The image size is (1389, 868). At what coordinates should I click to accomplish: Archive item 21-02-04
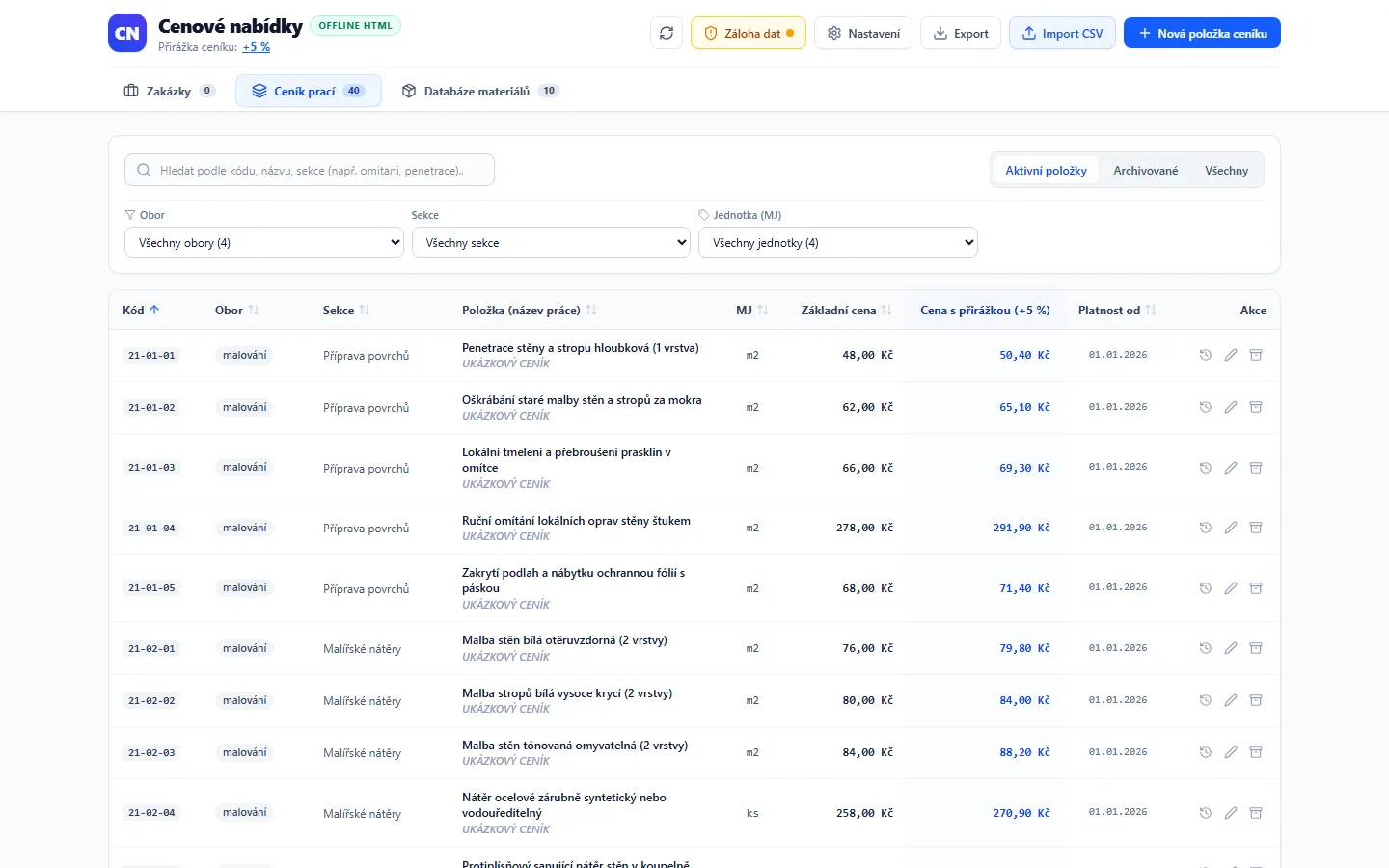tap(1256, 813)
